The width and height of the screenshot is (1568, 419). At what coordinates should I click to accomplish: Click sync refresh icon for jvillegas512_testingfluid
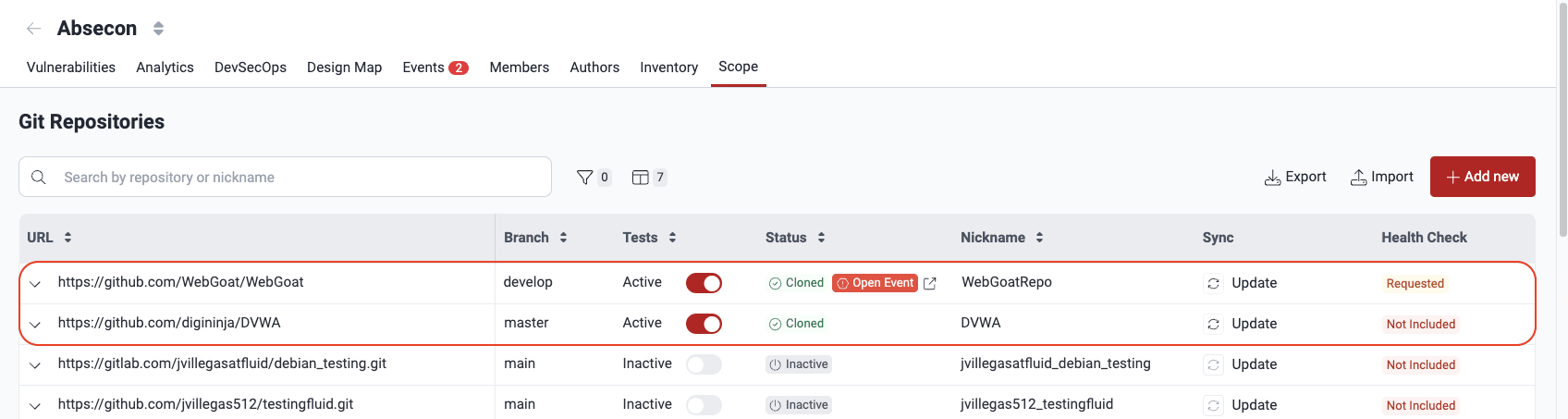tap(1214, 406)
